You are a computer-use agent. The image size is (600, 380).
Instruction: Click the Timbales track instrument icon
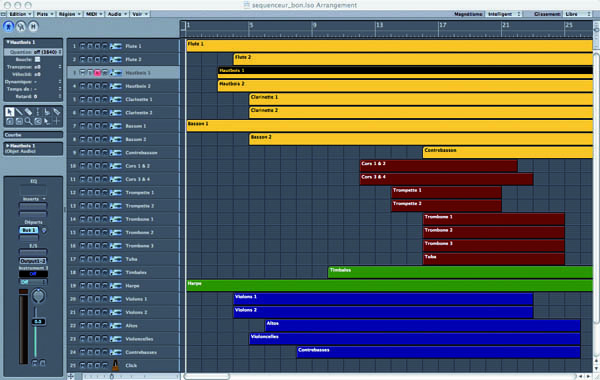tap(116, 272)
